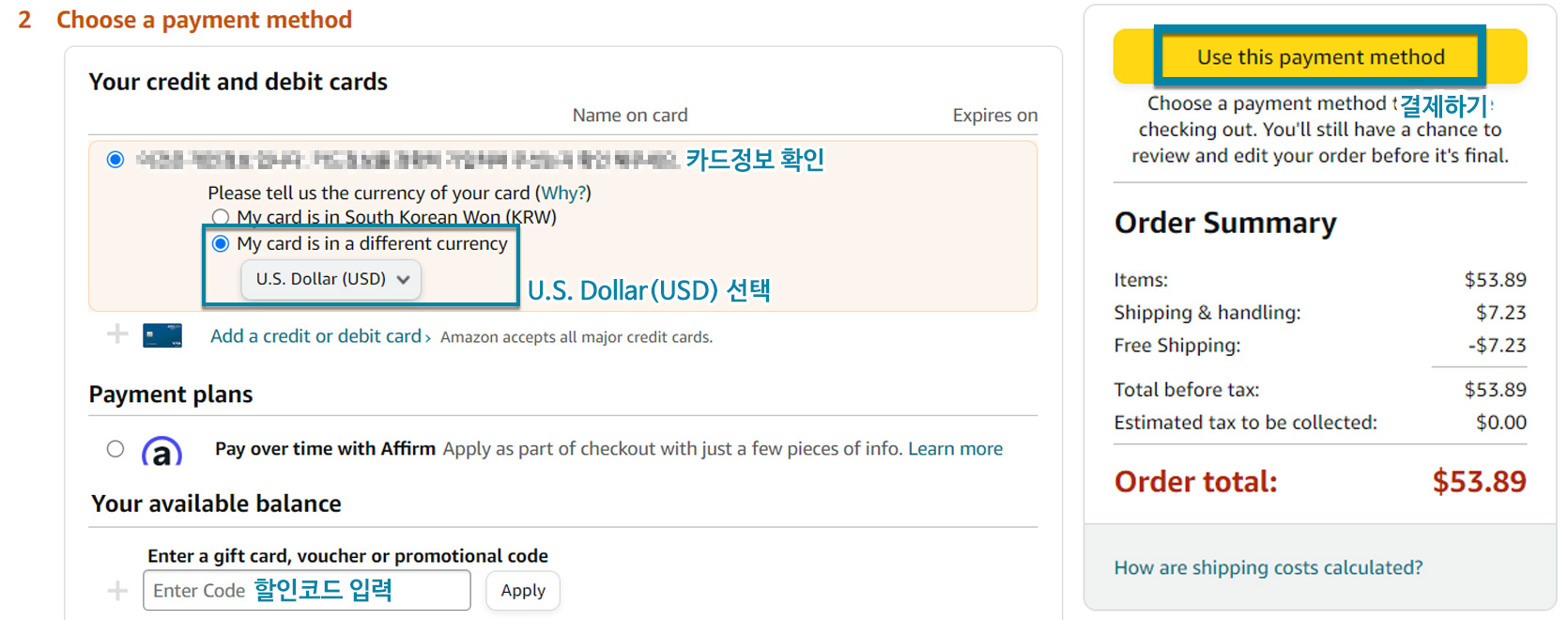Select 'My card is in a different currency'

tap(221, 243)
